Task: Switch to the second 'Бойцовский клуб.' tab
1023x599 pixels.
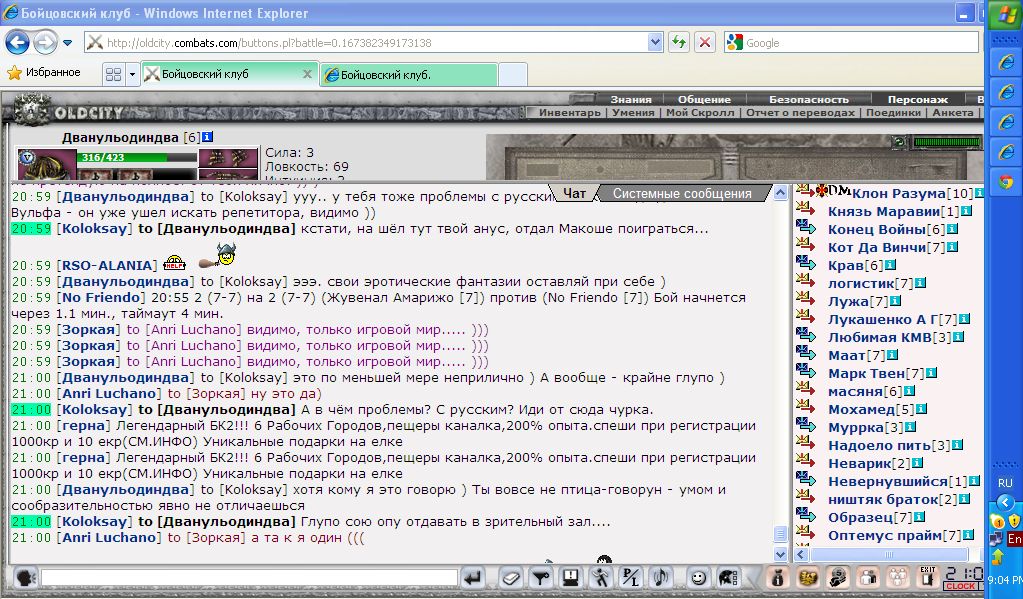Action: (408, 74)
